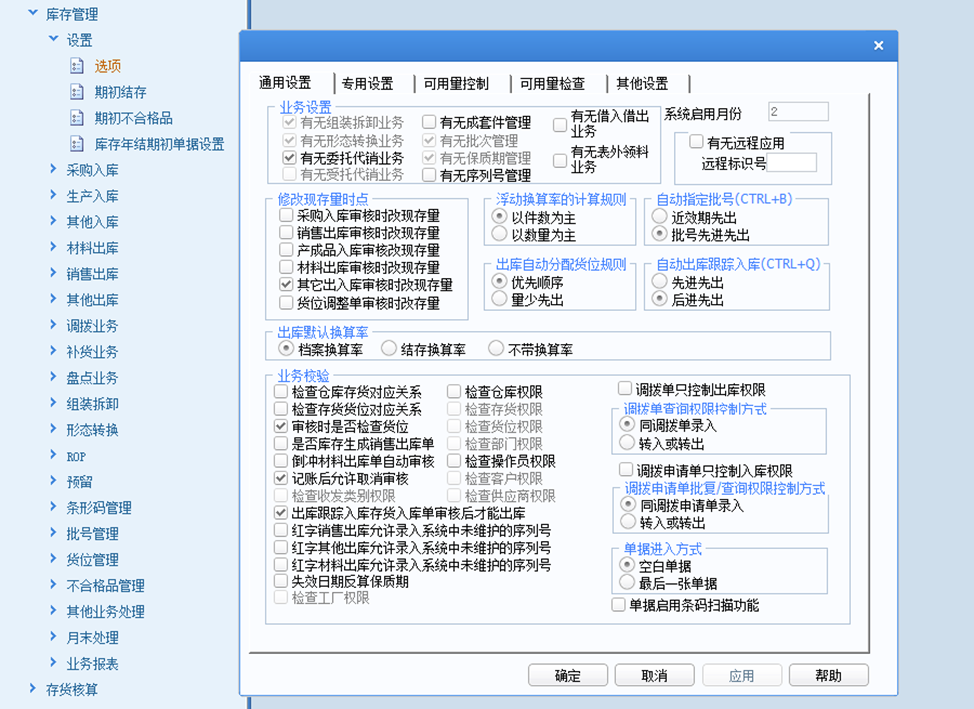Click the icon beside 库存年结期初单据设置
974x709 pixels.
click(x=77, y=144)
